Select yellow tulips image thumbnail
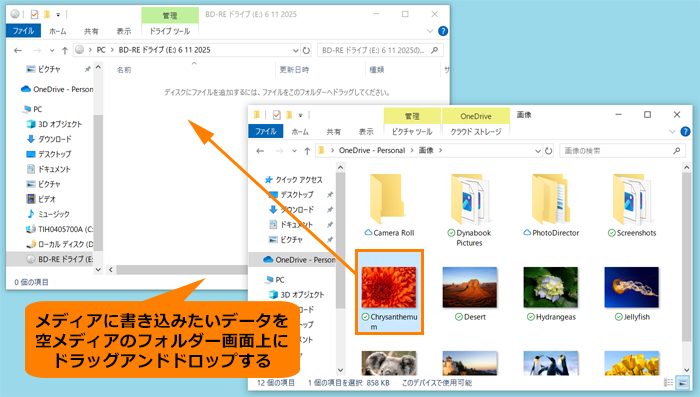700x397 pixels. [x=632, y=363]
